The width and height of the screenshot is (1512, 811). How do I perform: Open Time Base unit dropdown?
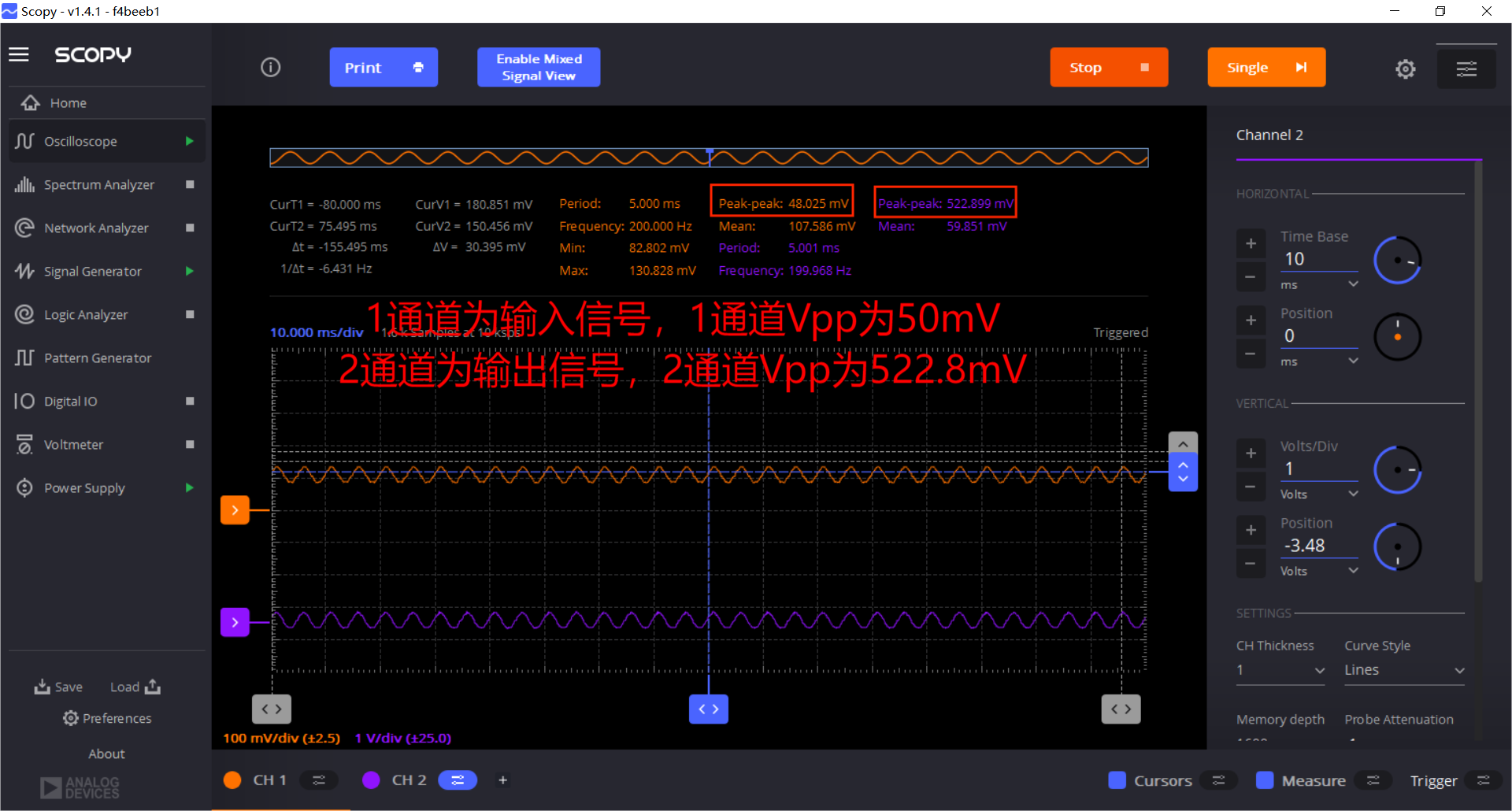(1319, 284)
